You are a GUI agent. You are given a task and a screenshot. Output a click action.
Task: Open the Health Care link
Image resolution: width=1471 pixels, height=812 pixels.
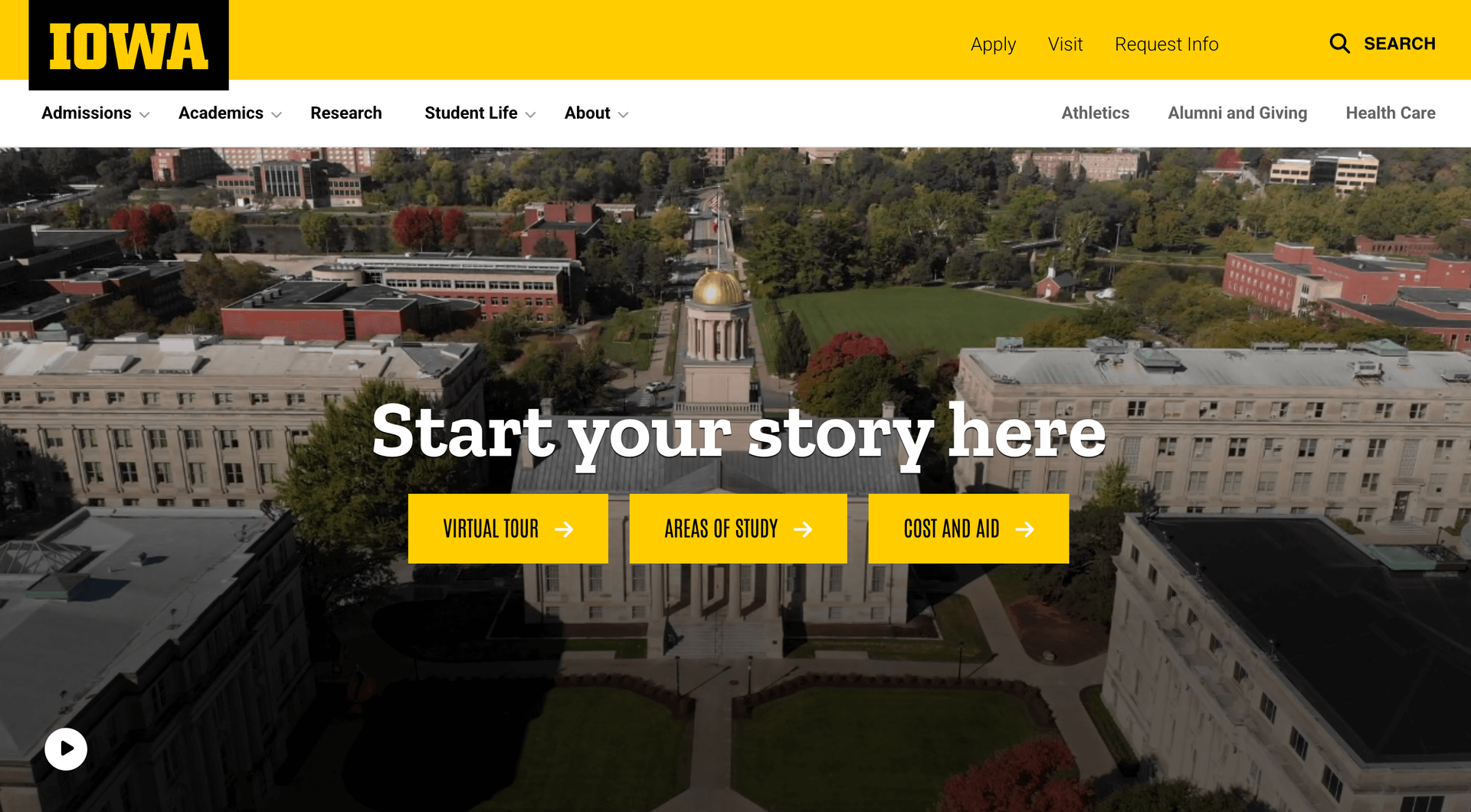coord(1391,113)
